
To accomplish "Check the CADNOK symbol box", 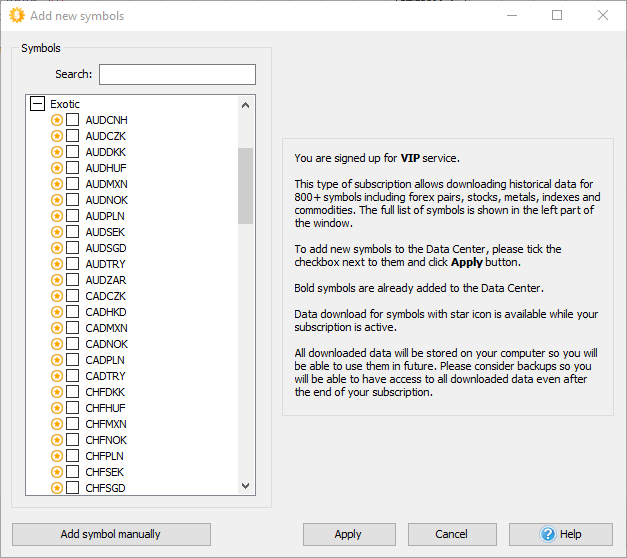I will [73, 344].
